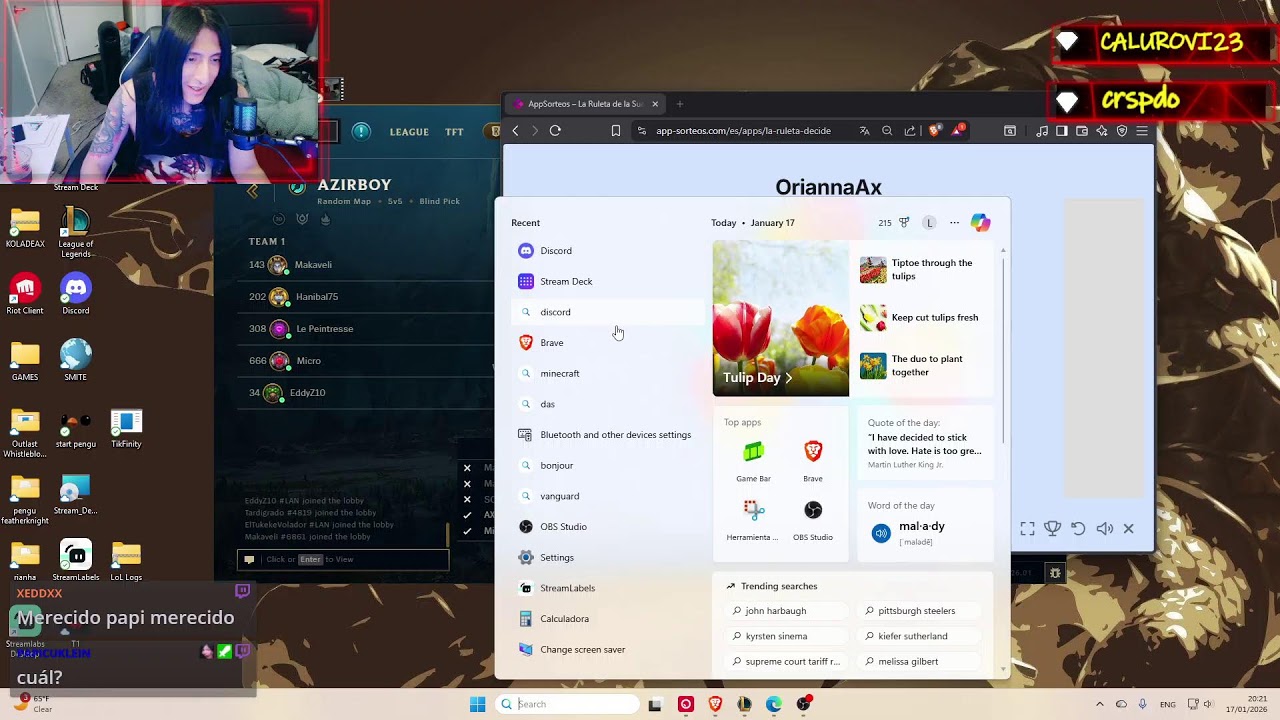Play the malady word pronunciation
The width and height of the screenshot is (1280, 720).
881,533
